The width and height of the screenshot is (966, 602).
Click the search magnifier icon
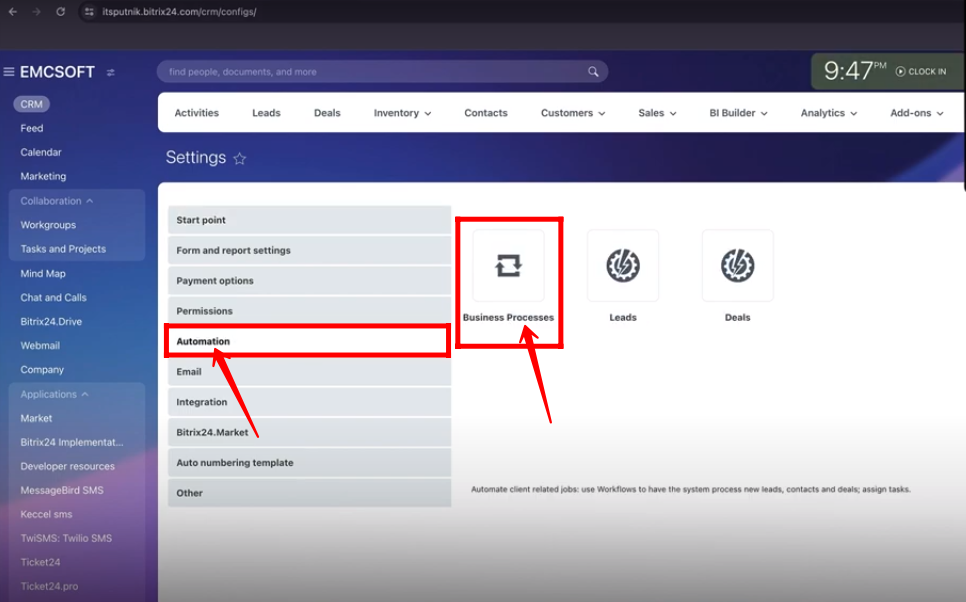pyautogui.click(x=593, y=71)
